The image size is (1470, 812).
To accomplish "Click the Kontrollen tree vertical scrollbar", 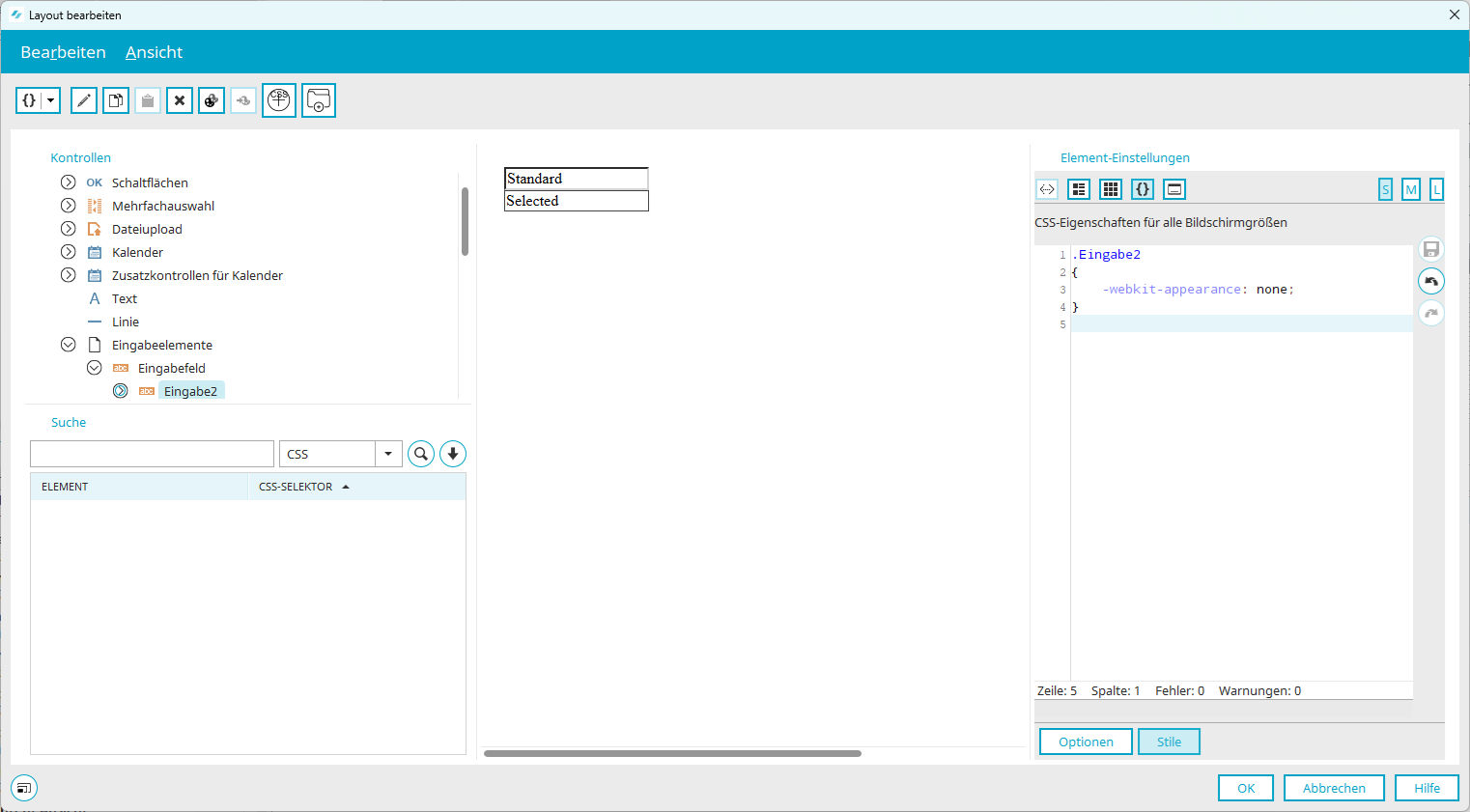I will point(465,222).
